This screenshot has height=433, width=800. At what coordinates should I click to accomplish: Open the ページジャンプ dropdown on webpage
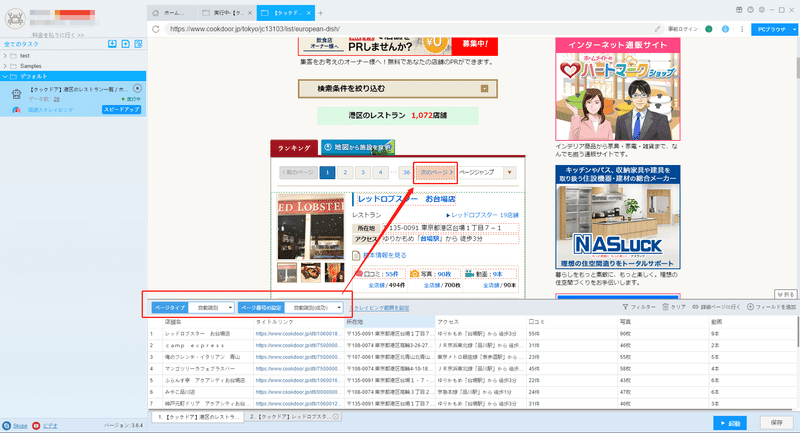click(509, 172)
